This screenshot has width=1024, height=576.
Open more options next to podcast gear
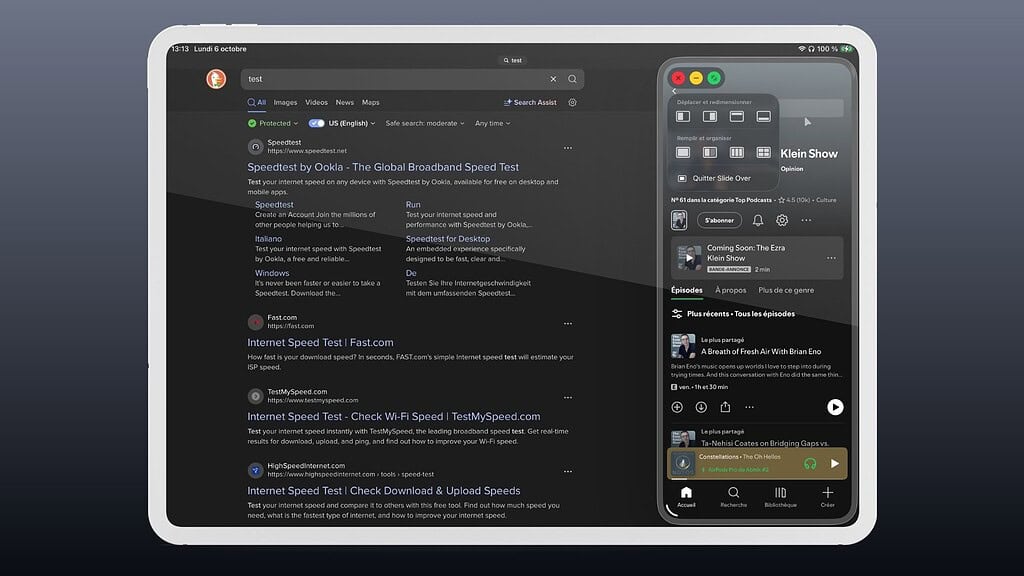[807, 220]
